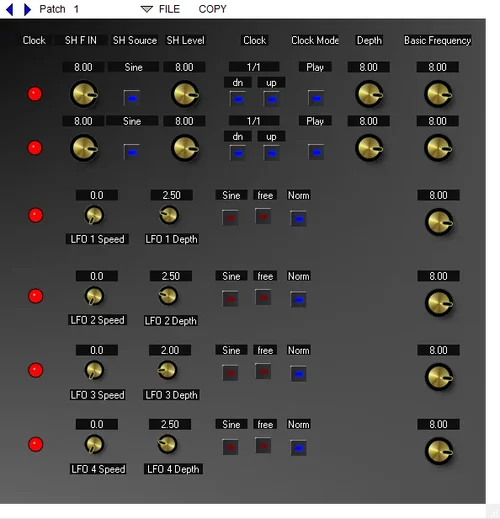
Task: Toggle LFO 2 free mode button
Action: pos(263,297)
